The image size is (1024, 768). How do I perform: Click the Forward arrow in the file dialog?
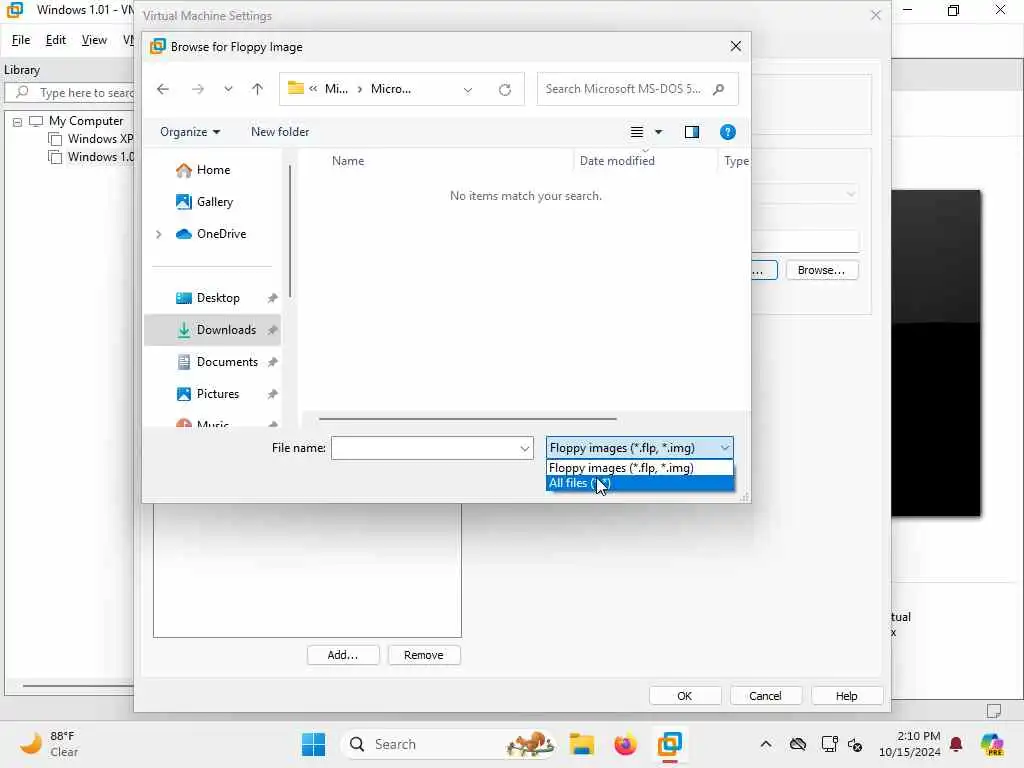(197, 89)
